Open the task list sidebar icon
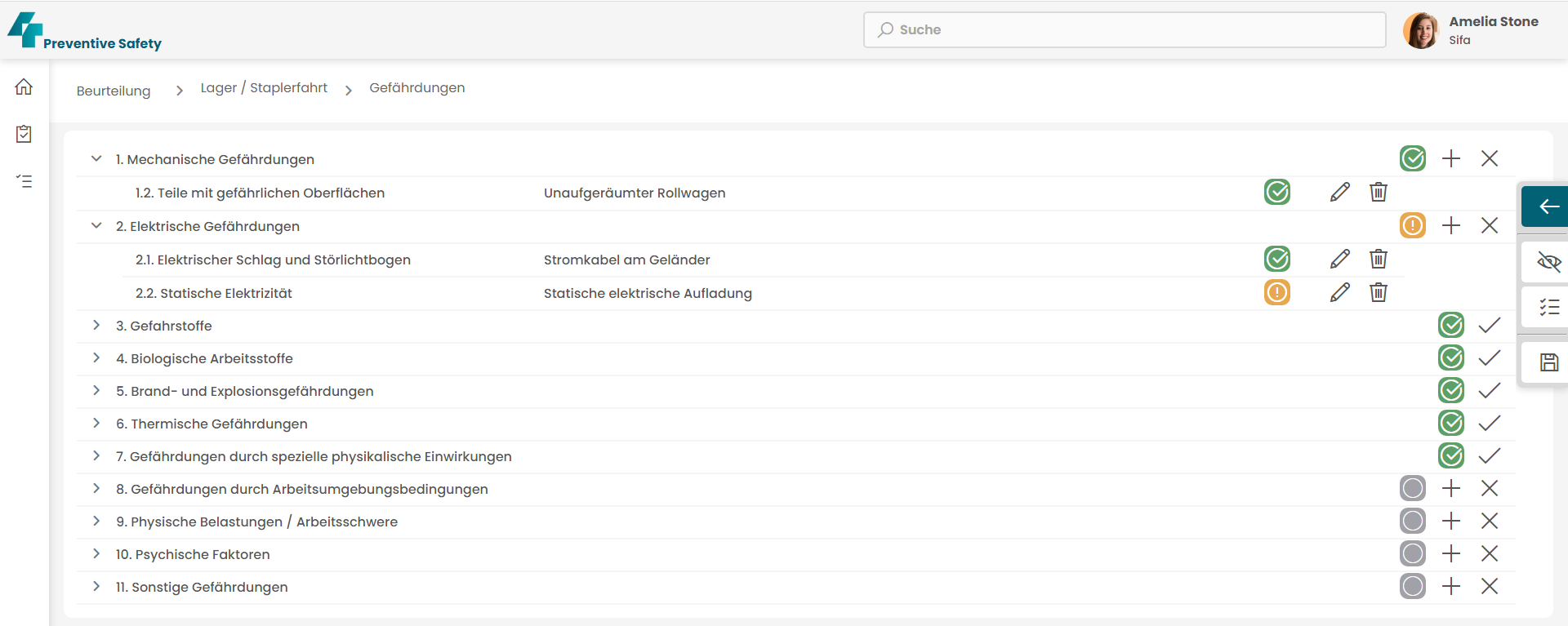1568x626 pixels. (24, 181)
